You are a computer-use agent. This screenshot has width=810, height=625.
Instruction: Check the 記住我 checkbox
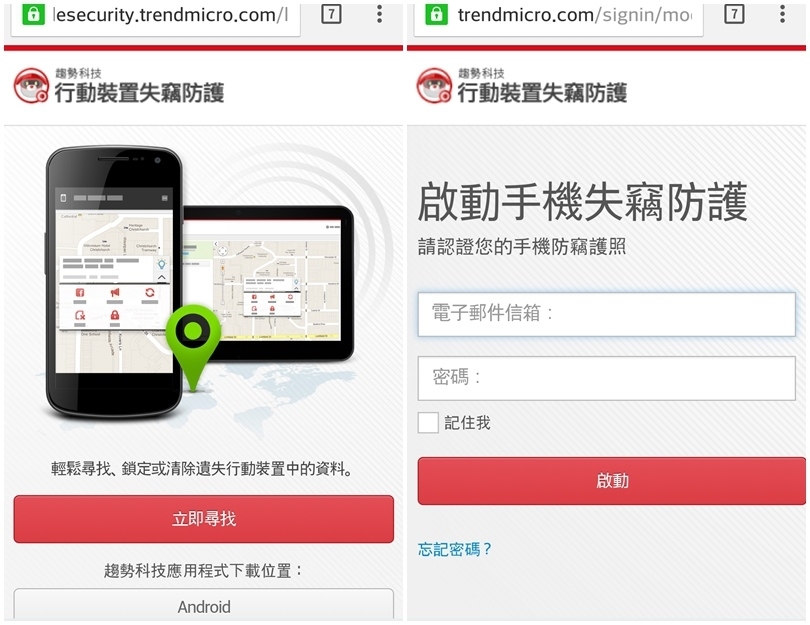tap(428, 423)
